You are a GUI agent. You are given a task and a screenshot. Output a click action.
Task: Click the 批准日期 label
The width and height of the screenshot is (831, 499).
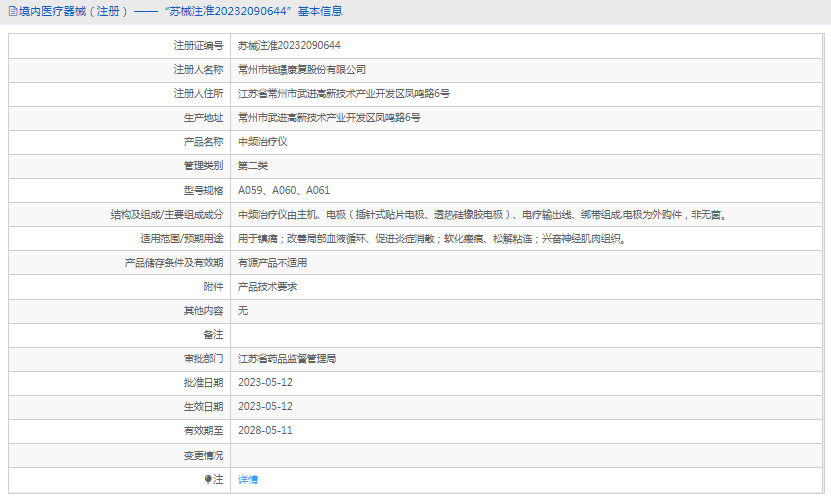(x=203, y=382)
